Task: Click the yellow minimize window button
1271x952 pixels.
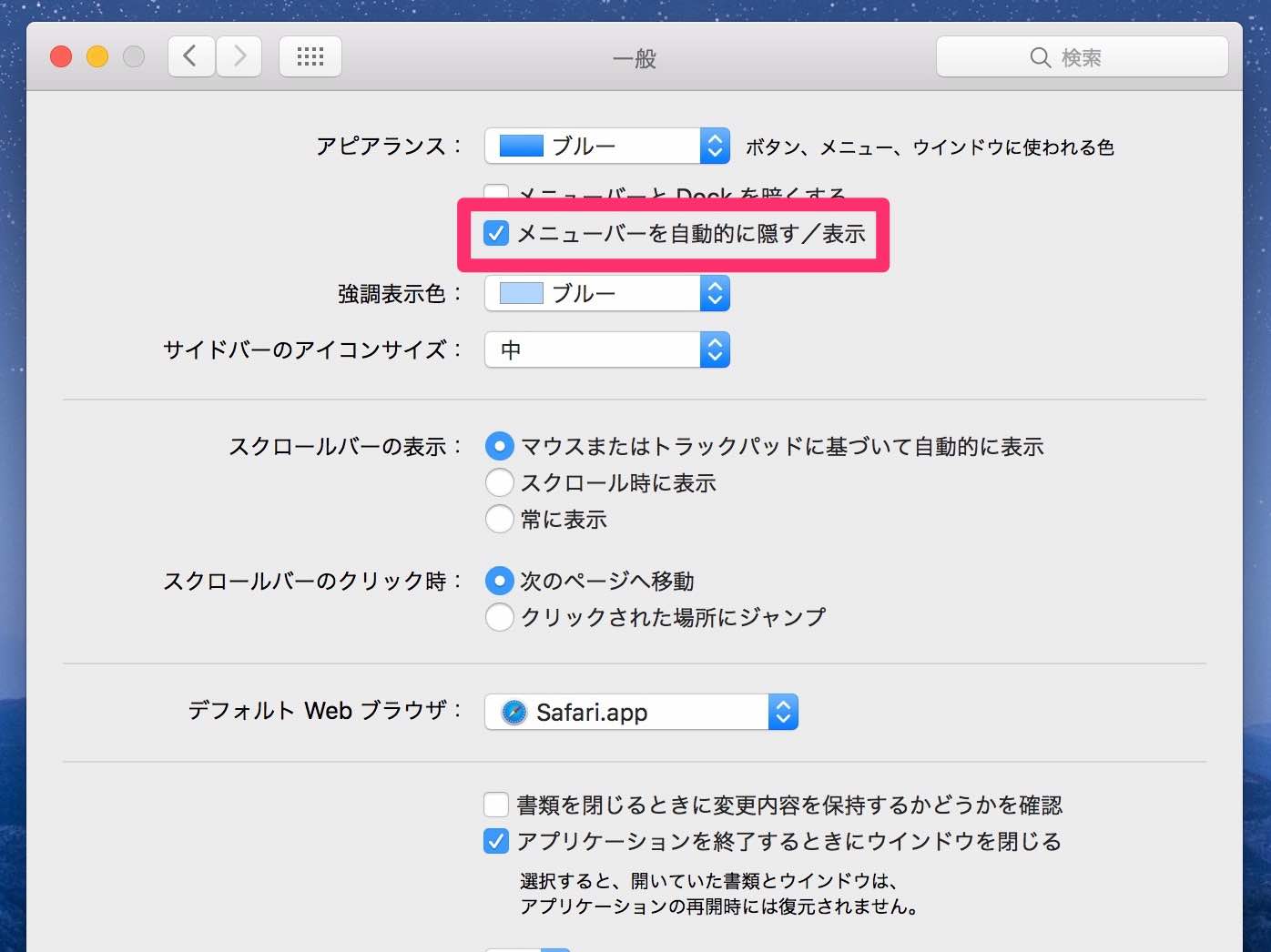Action: point(97,56)
